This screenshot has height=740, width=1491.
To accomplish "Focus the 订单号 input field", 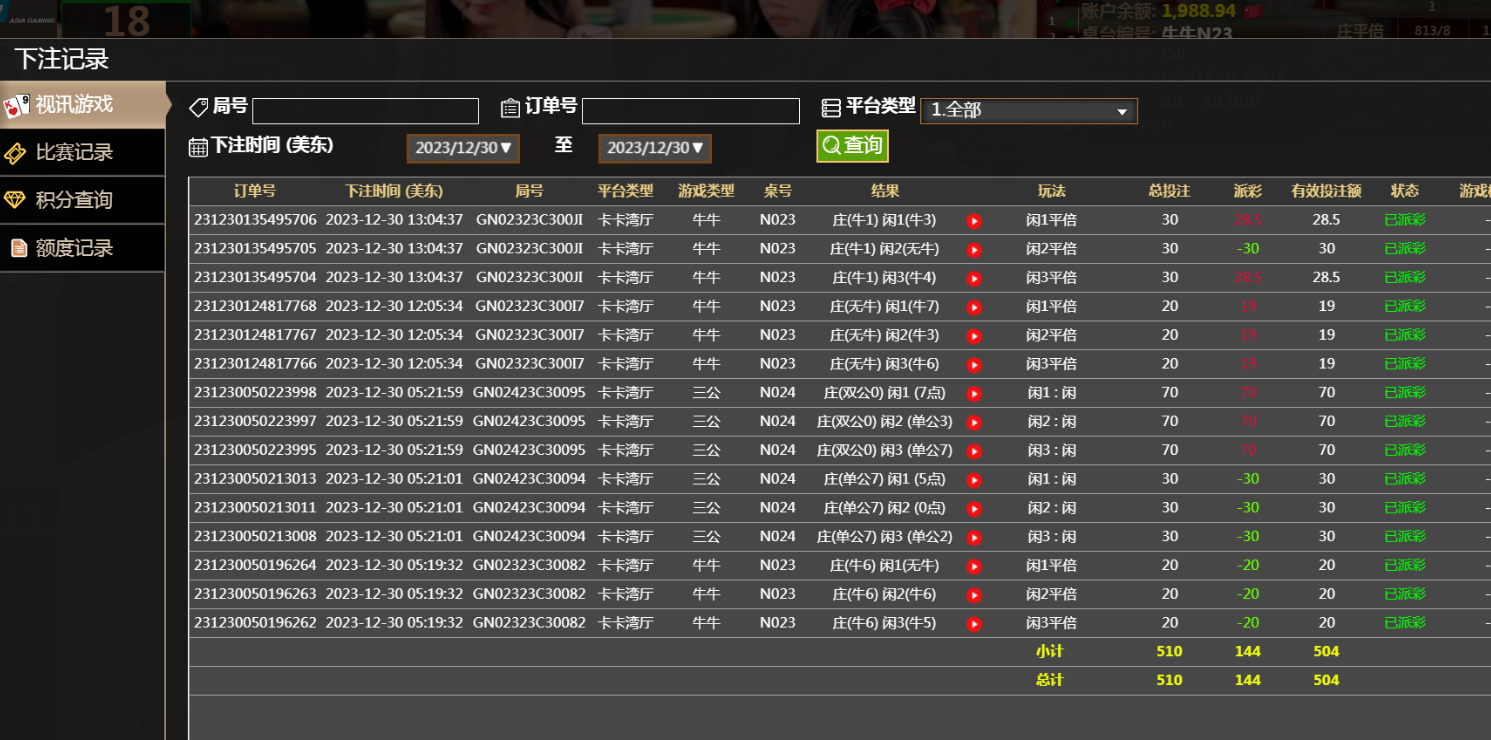I will pyautogui.click(x=691, y=111).
